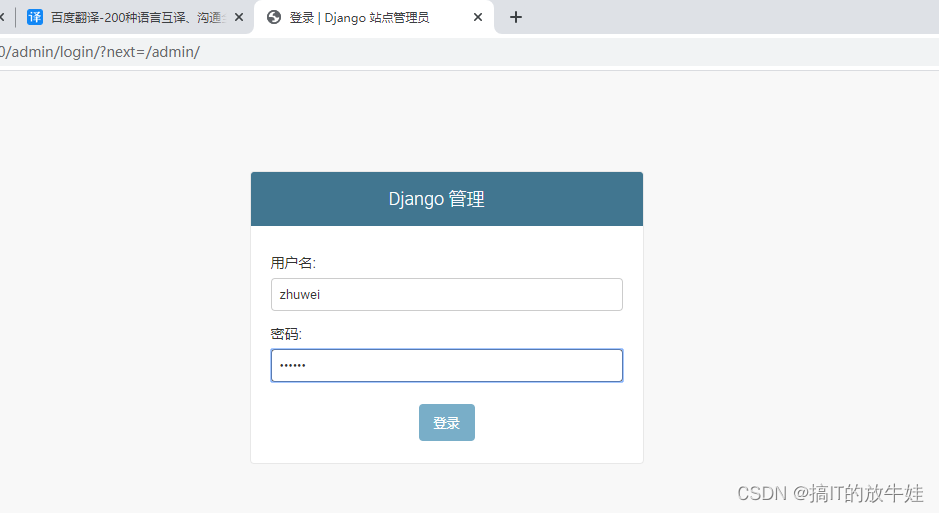
Task: Focus the username field containing zhuwei
Action: (x=447, y=295)
